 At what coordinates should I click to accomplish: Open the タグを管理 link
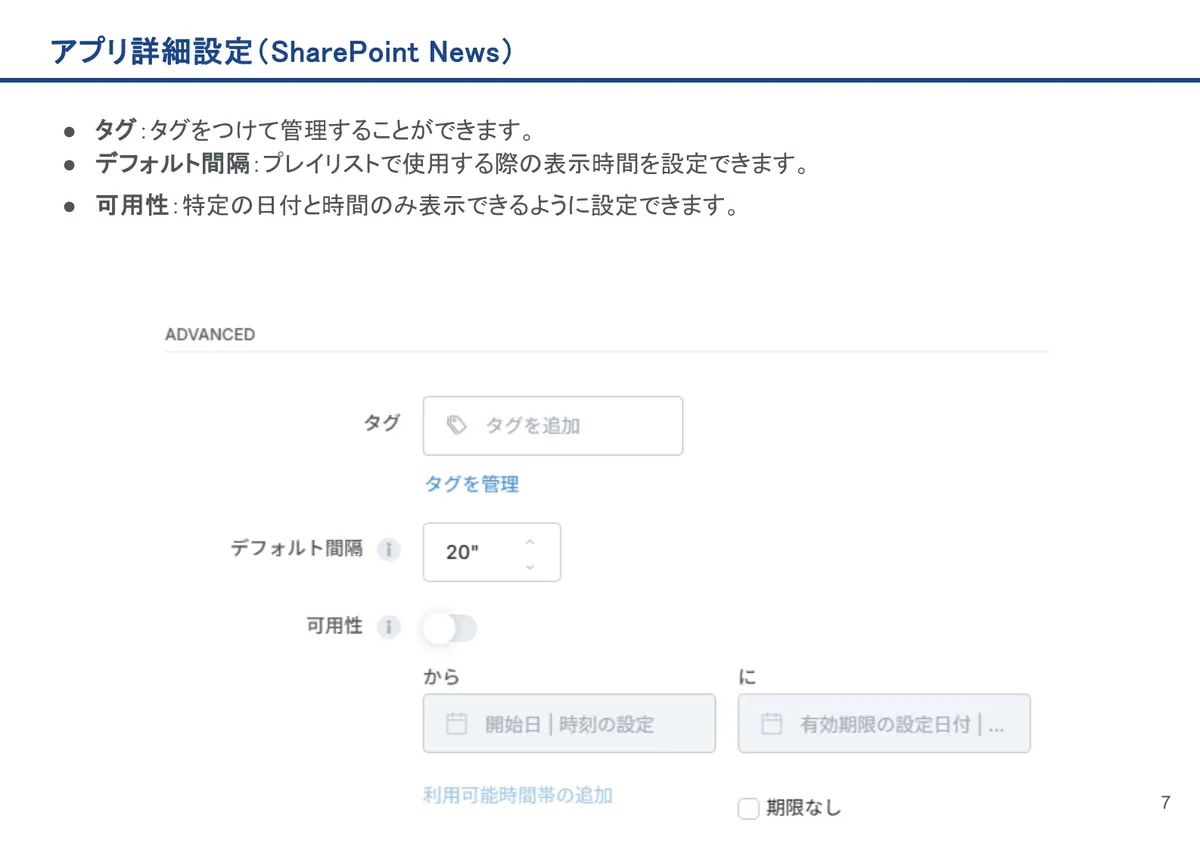coord(472,485)
